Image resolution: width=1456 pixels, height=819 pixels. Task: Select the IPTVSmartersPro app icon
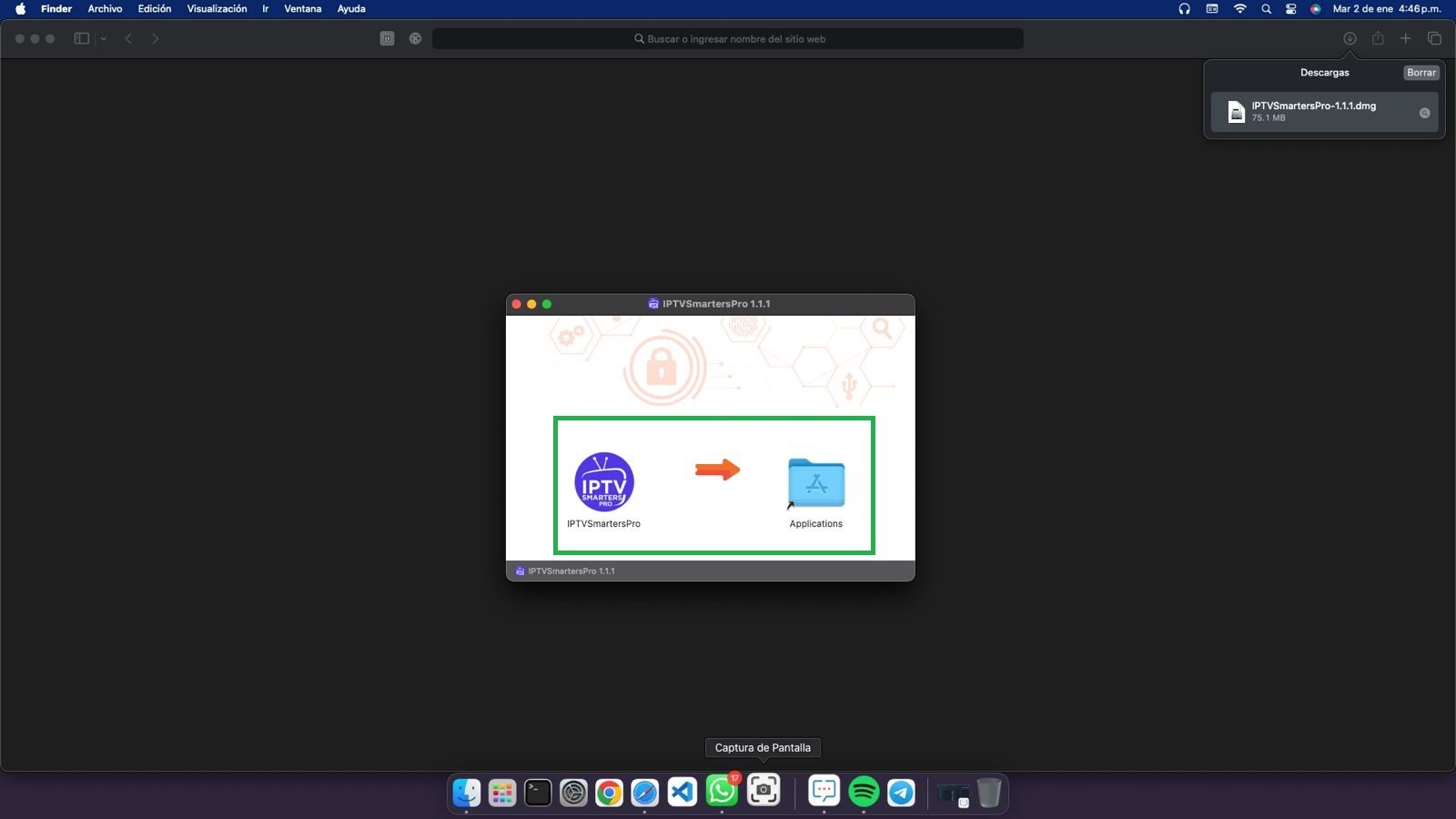604,482
